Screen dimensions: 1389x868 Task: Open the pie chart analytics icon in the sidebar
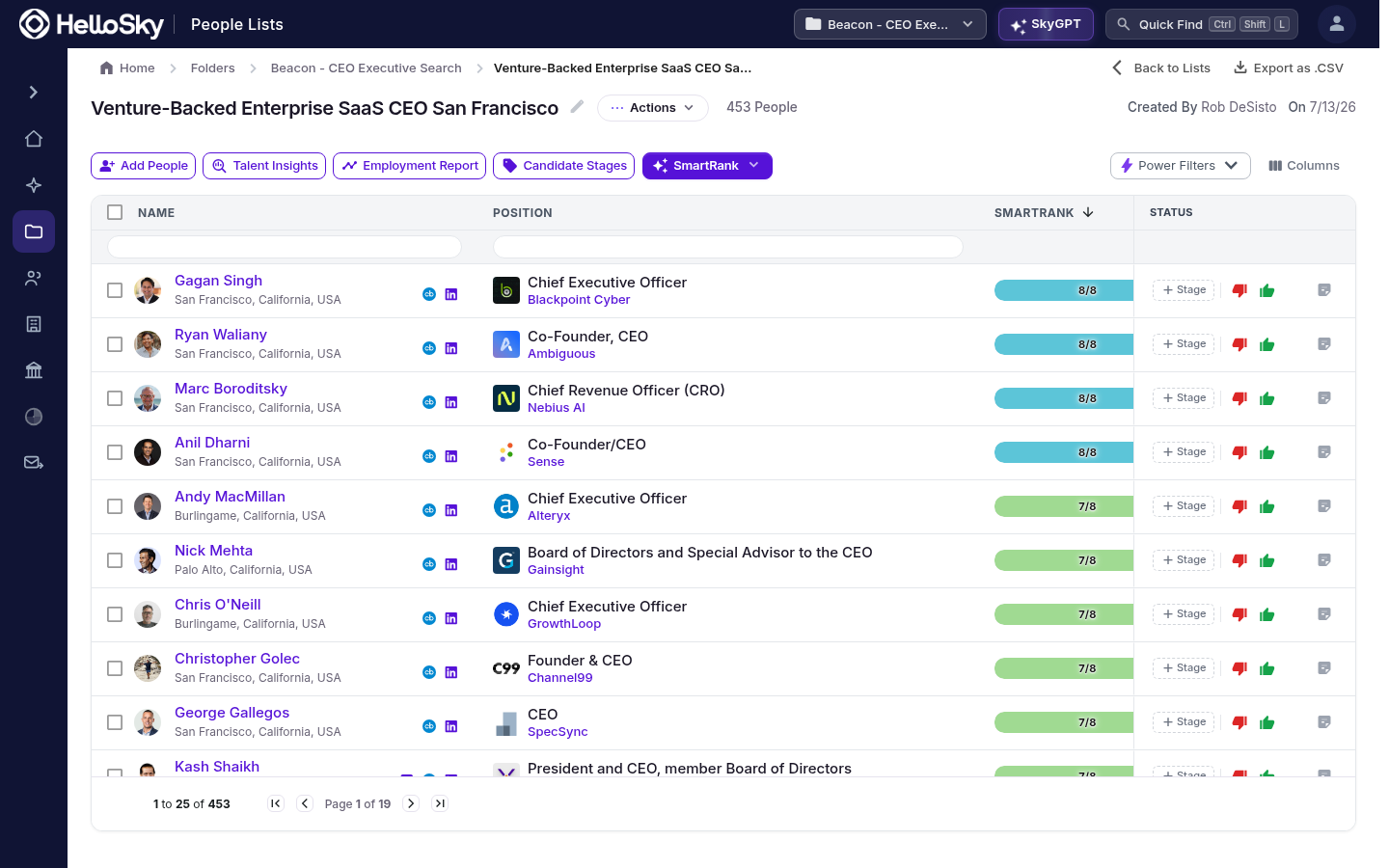click(x=34, y=417)
